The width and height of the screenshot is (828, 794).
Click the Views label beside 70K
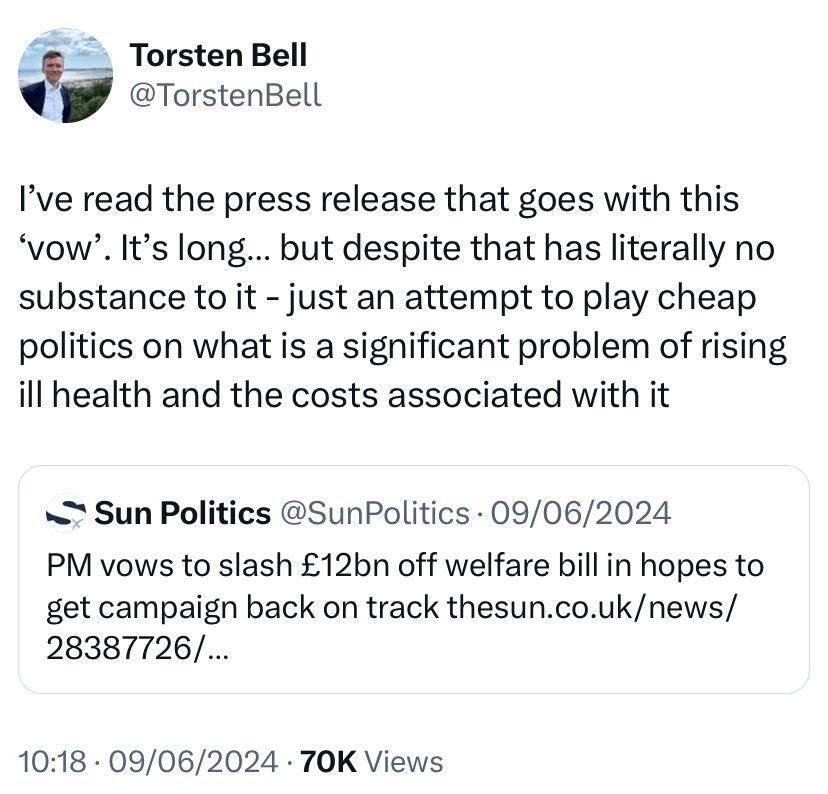404,761
